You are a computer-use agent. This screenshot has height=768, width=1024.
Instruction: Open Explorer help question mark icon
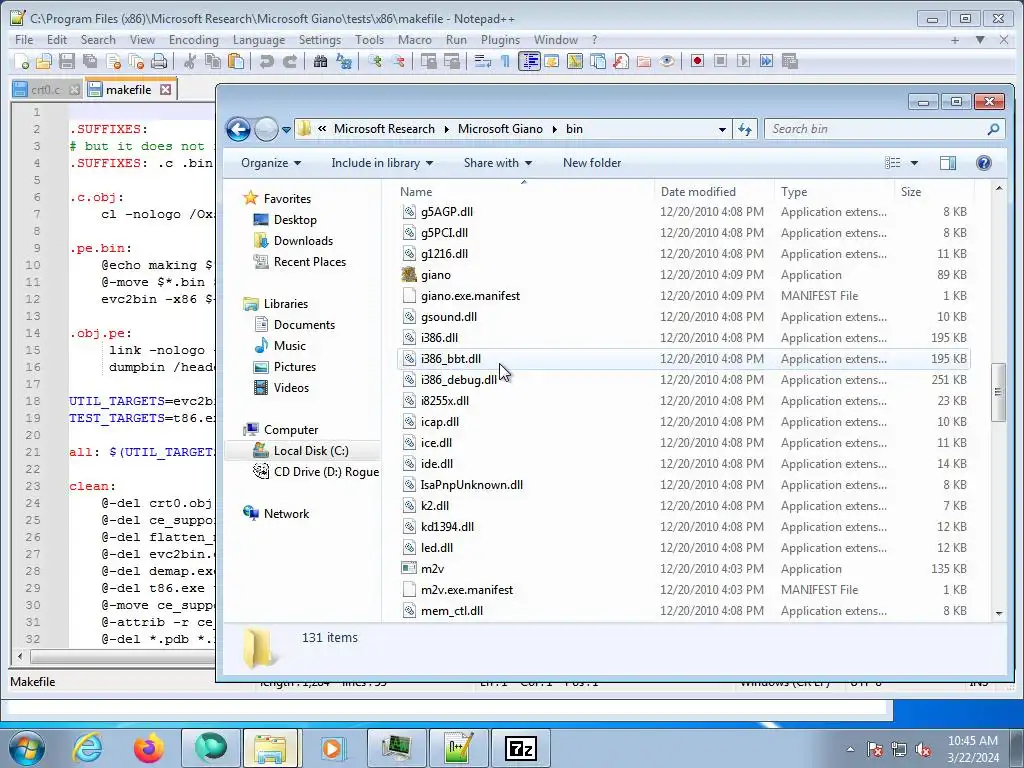click(984, 163)
